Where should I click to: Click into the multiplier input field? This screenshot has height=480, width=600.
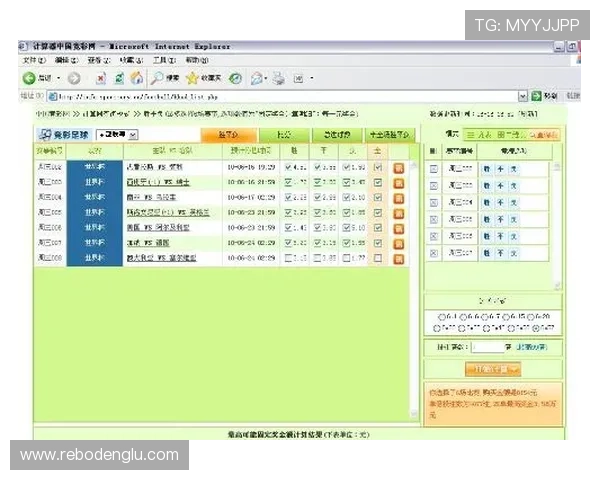488,347
